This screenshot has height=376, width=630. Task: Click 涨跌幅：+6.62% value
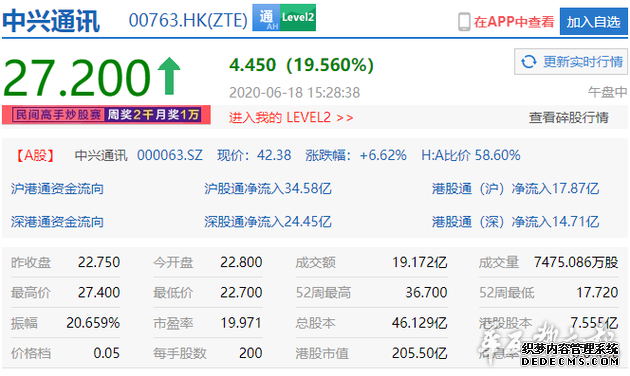356,155
